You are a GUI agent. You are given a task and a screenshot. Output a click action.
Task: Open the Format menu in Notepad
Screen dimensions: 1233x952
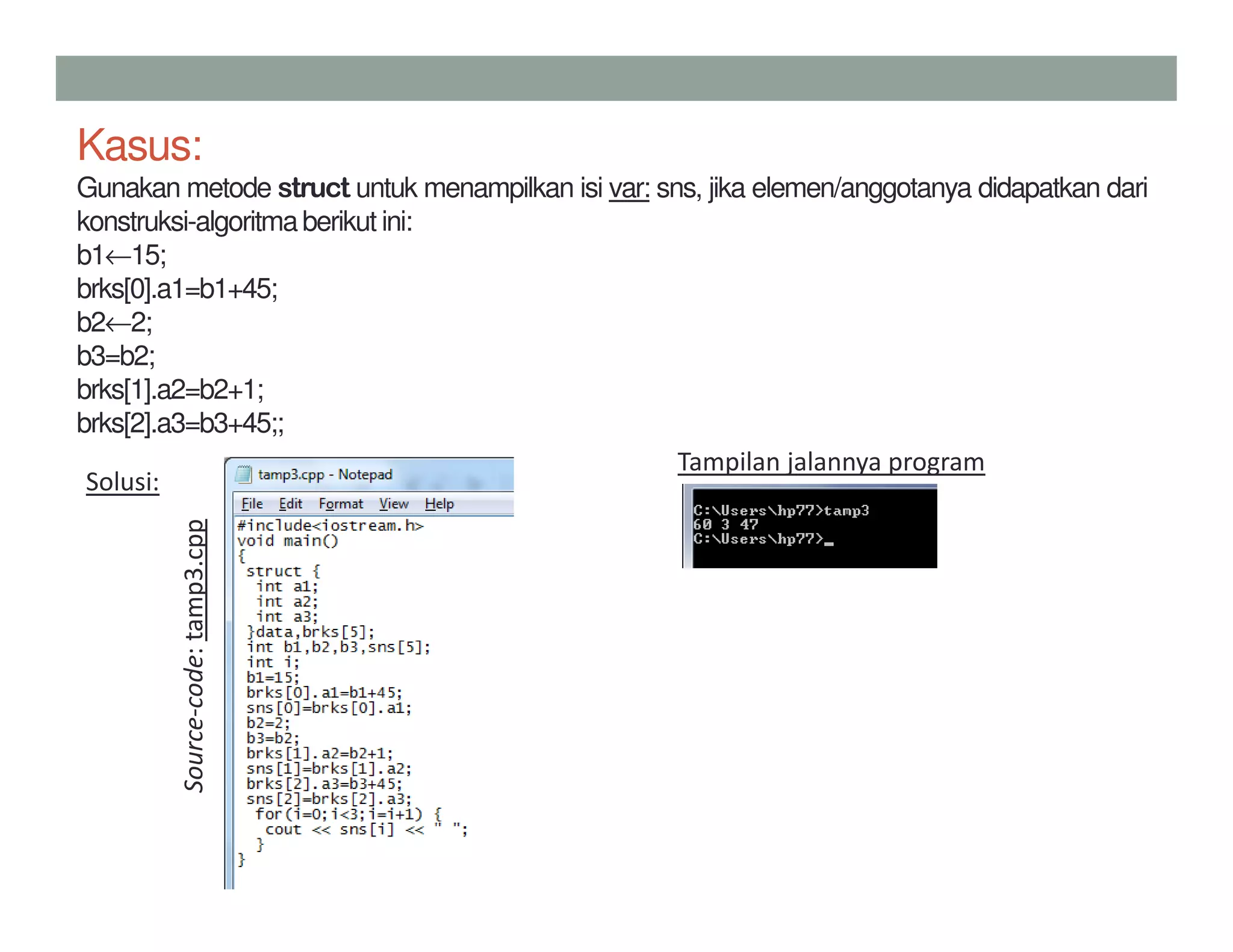[x=341, y=504]
